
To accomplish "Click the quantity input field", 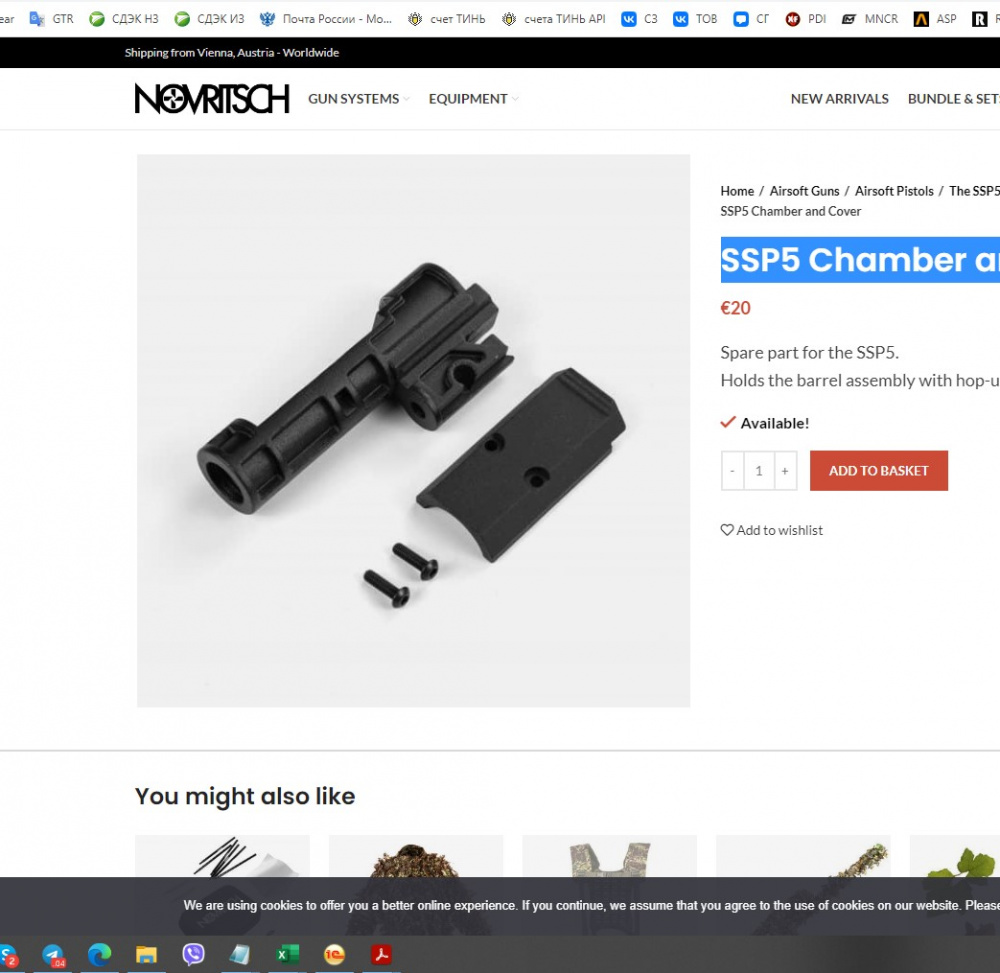I will (x=759, y=471).
